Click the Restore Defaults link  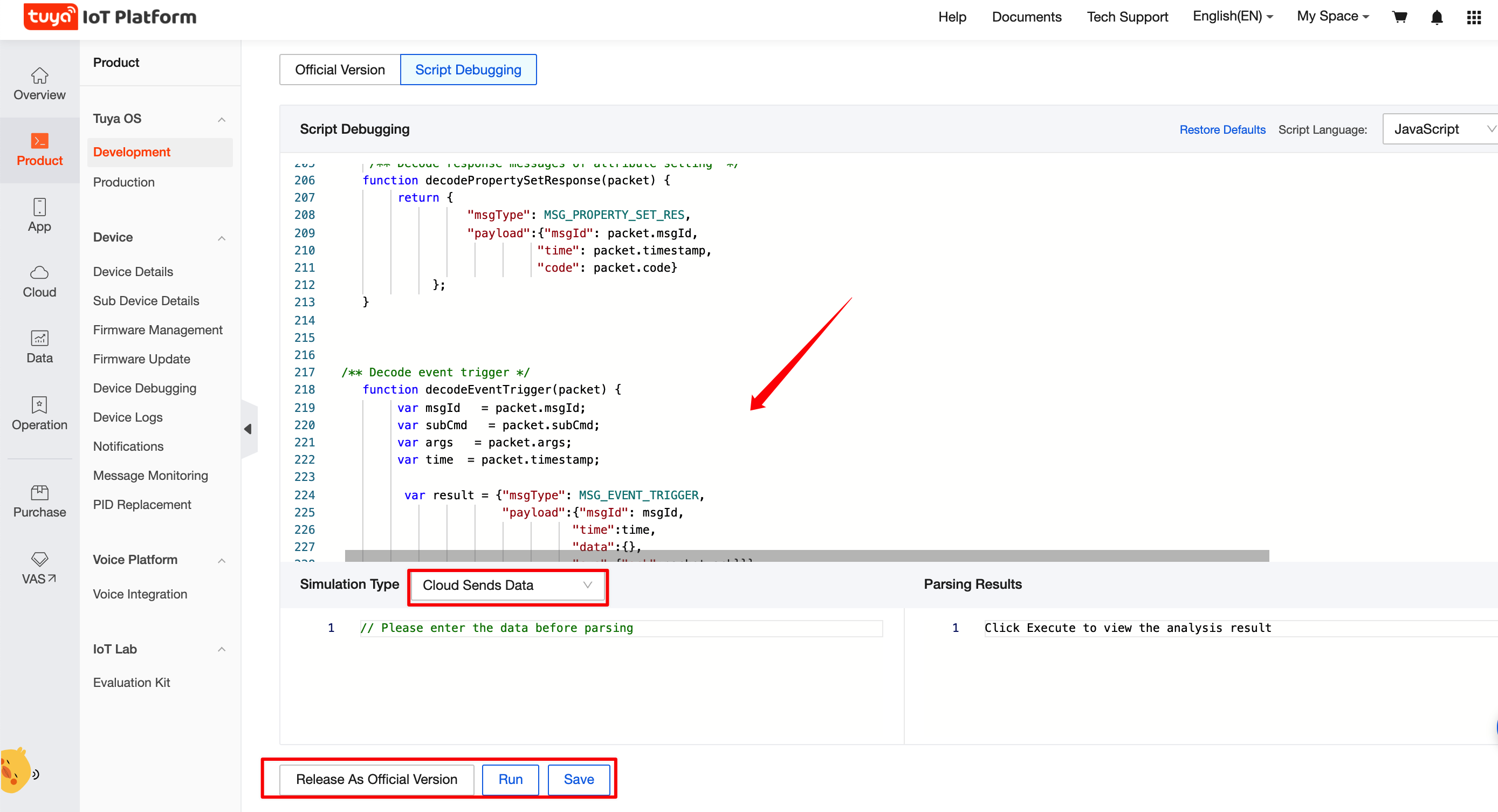point(1222,129)
